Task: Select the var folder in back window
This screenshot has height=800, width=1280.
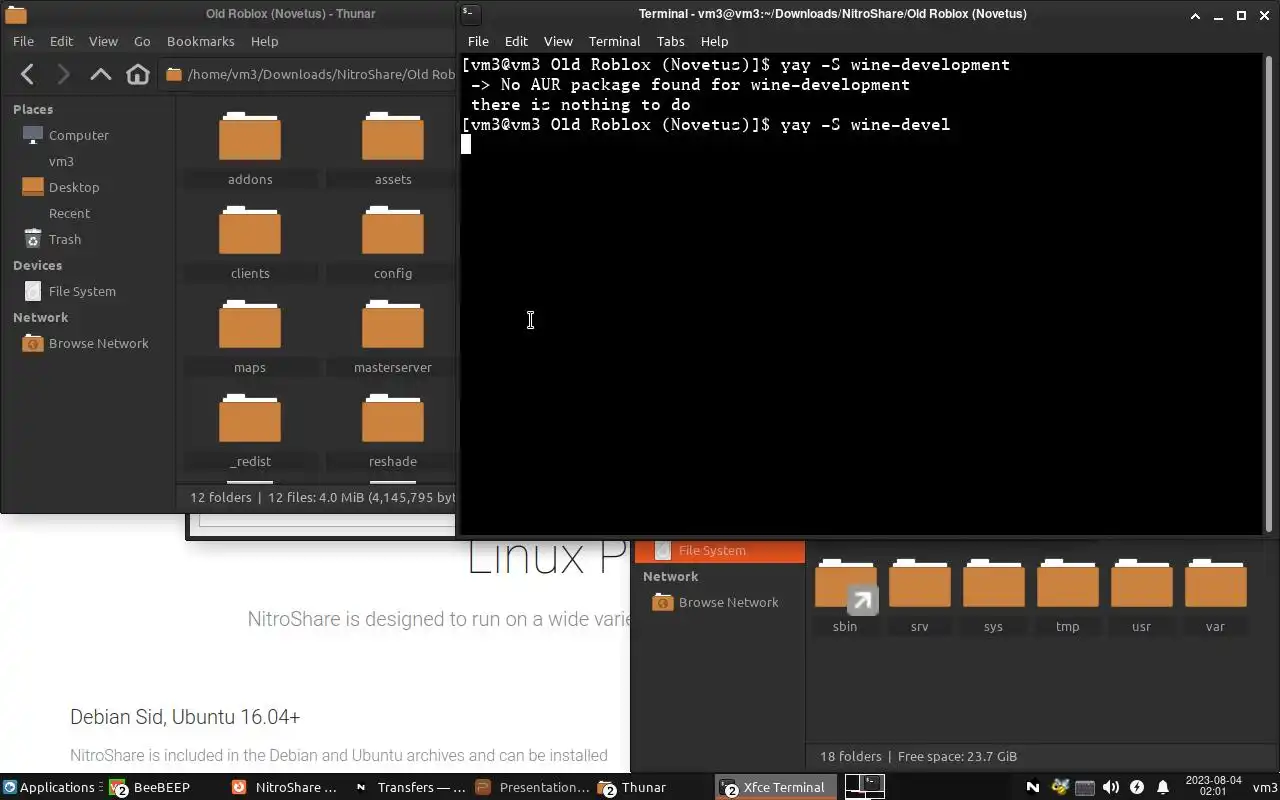Action: (1215, 595)
